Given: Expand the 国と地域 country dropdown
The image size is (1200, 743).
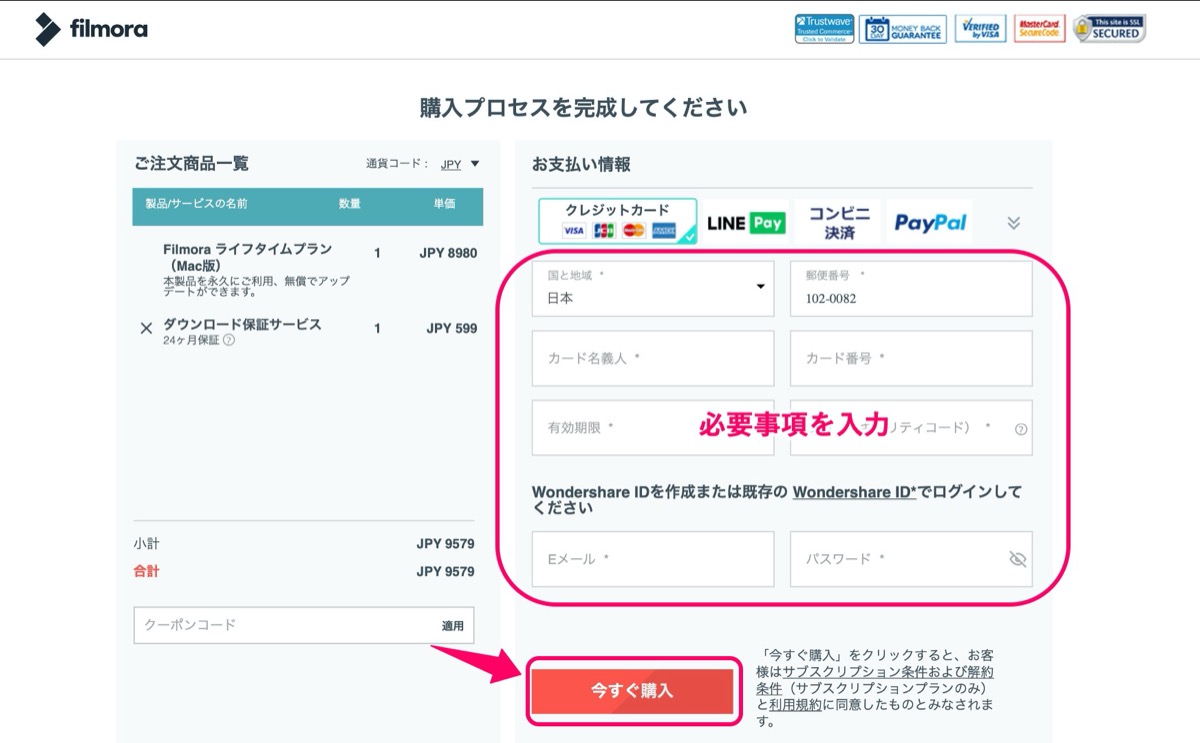Looking at the screenshot, I should [653, 288].
